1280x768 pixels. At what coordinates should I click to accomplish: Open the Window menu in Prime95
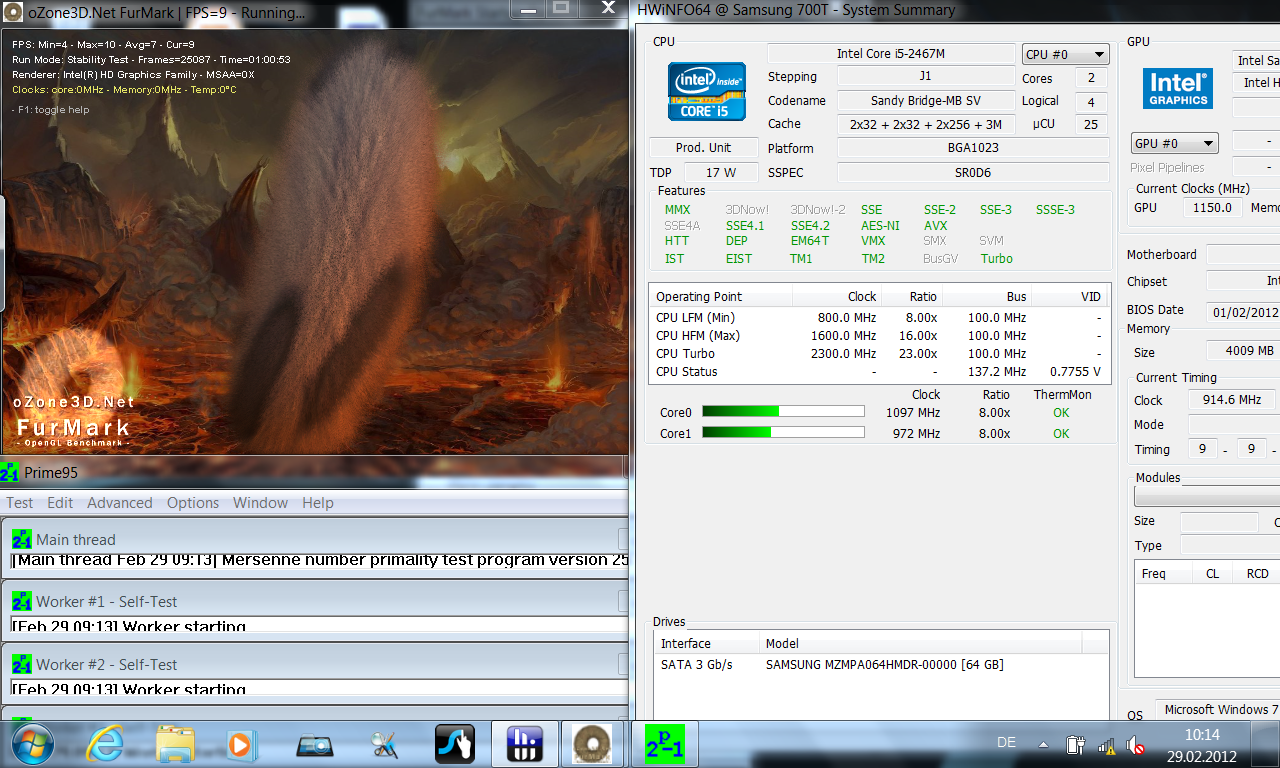[260, 503]
